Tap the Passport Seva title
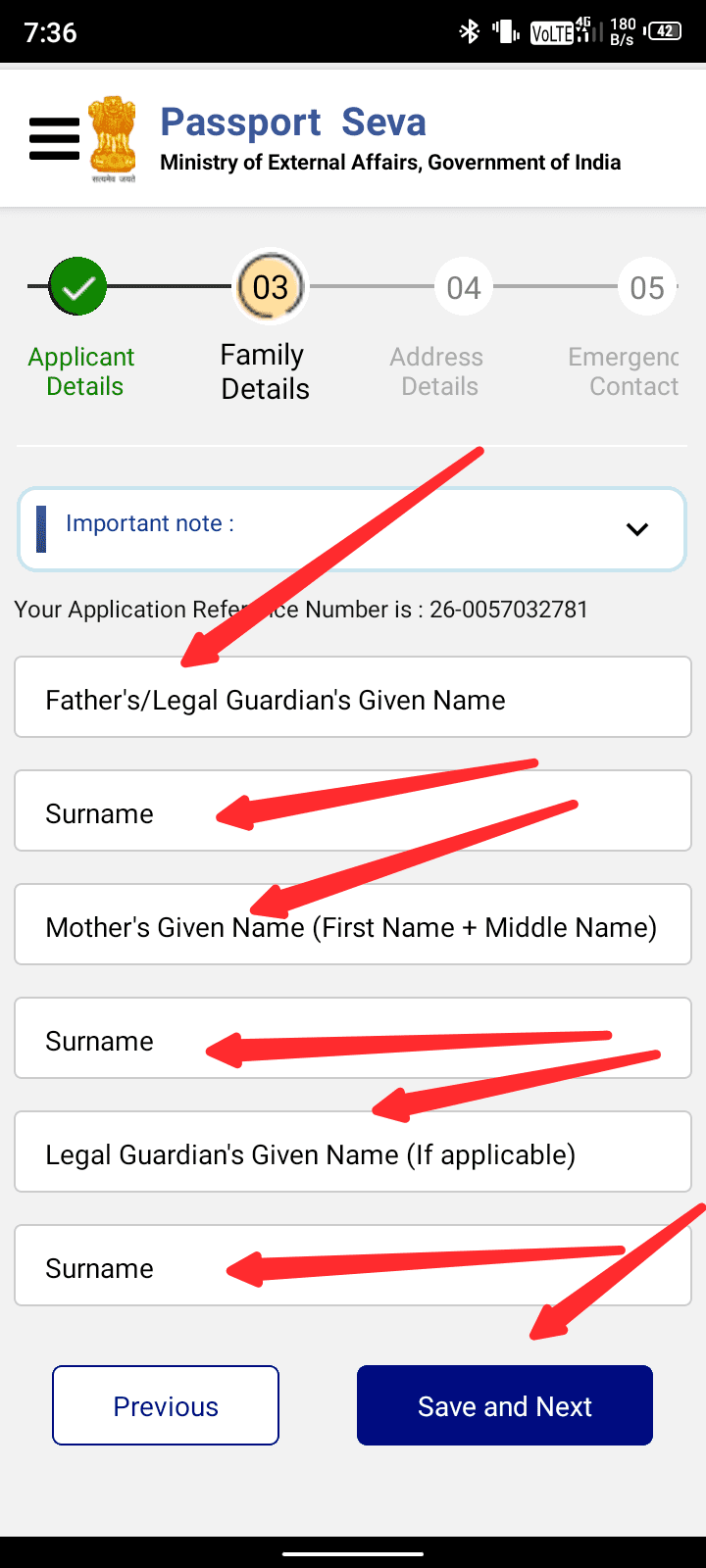The image size is (706, 1568). pos(293,122)
